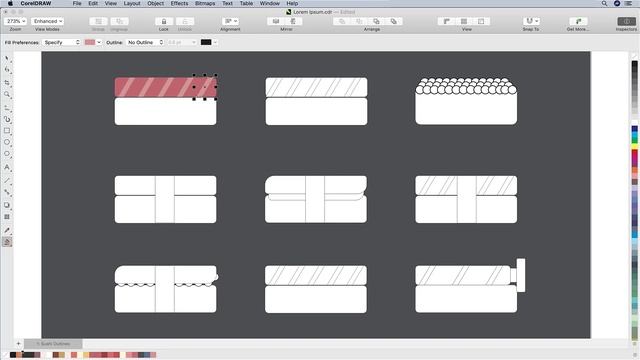The height and width of the screenshot is (360, 640).
Task: Mirror selection vertically
Action: pyautogui.click(x=293, y=21)
